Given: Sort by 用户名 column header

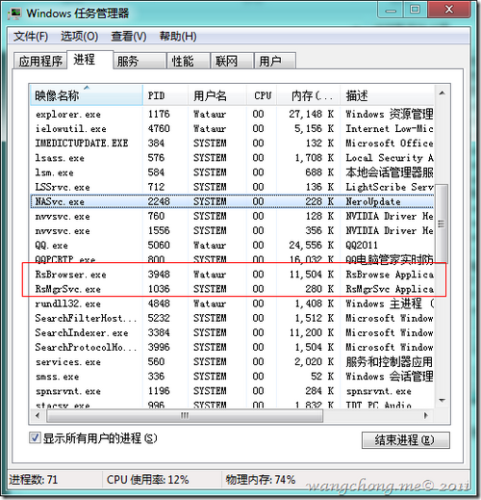Looking at the screenshot, I should click(x=217, y=96).
